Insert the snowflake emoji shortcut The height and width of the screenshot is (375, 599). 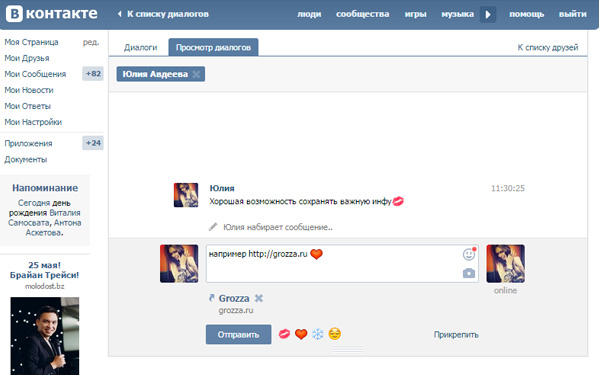(x=317, y=334)
